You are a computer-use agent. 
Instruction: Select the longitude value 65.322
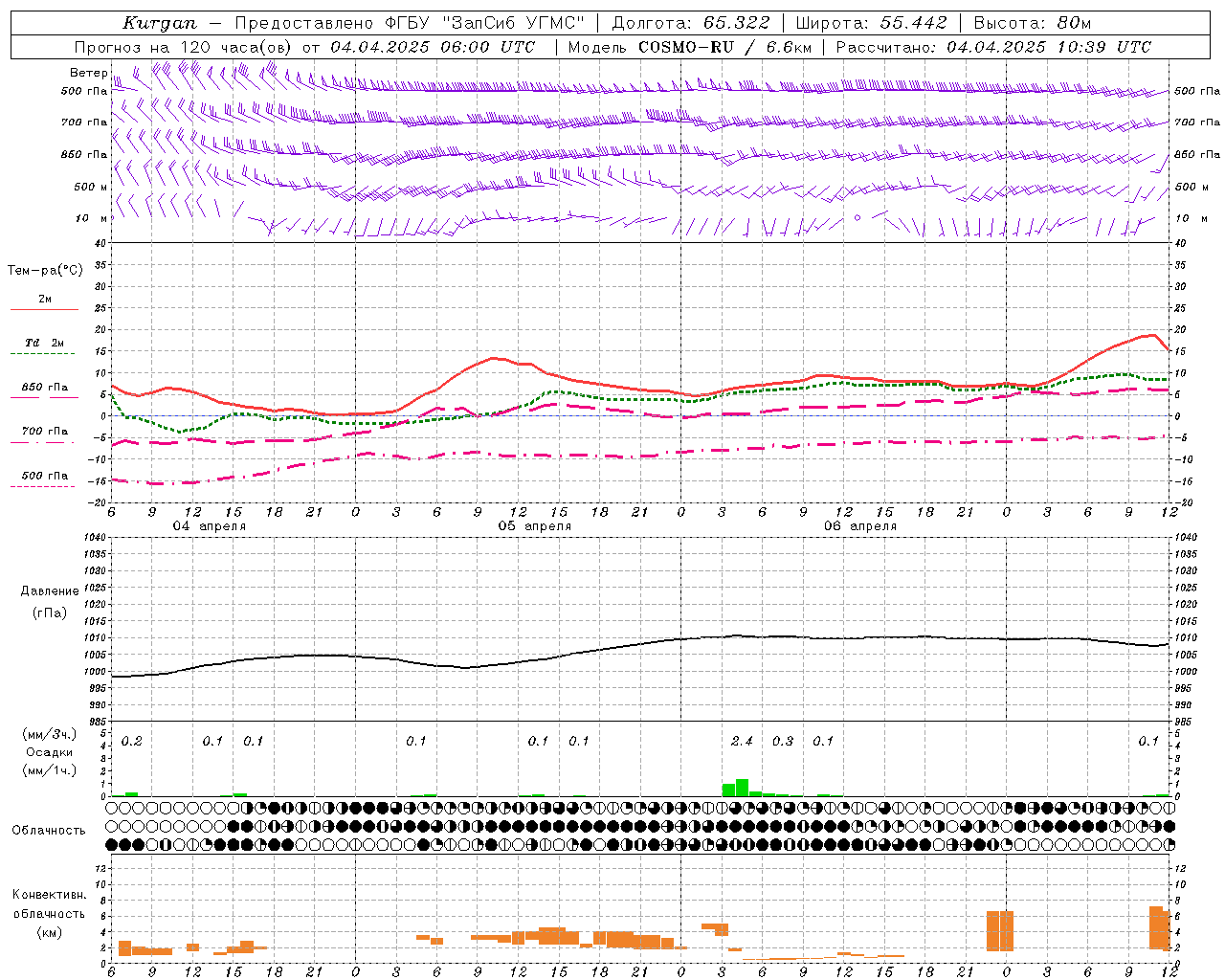(735, 23)
